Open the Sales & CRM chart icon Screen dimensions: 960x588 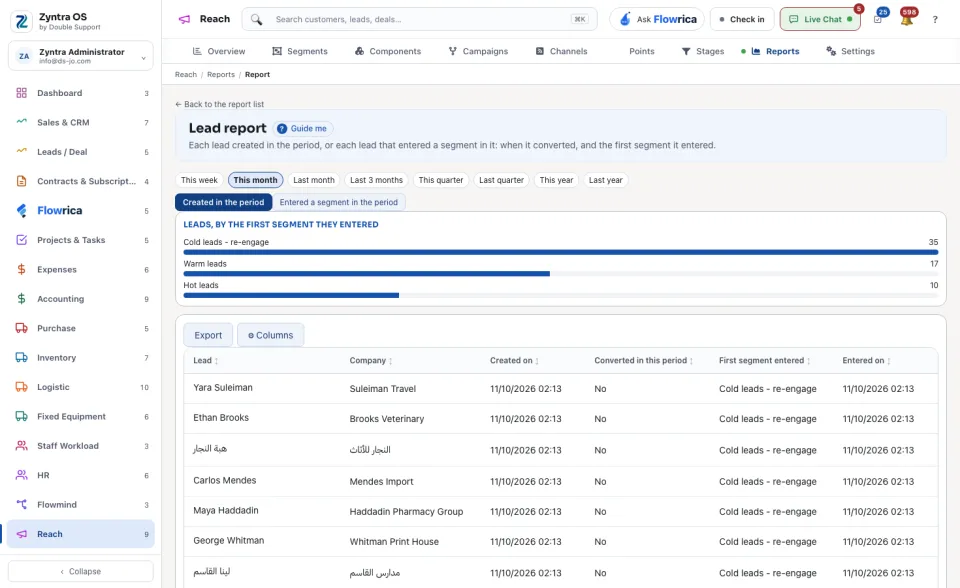click(21, 122)
